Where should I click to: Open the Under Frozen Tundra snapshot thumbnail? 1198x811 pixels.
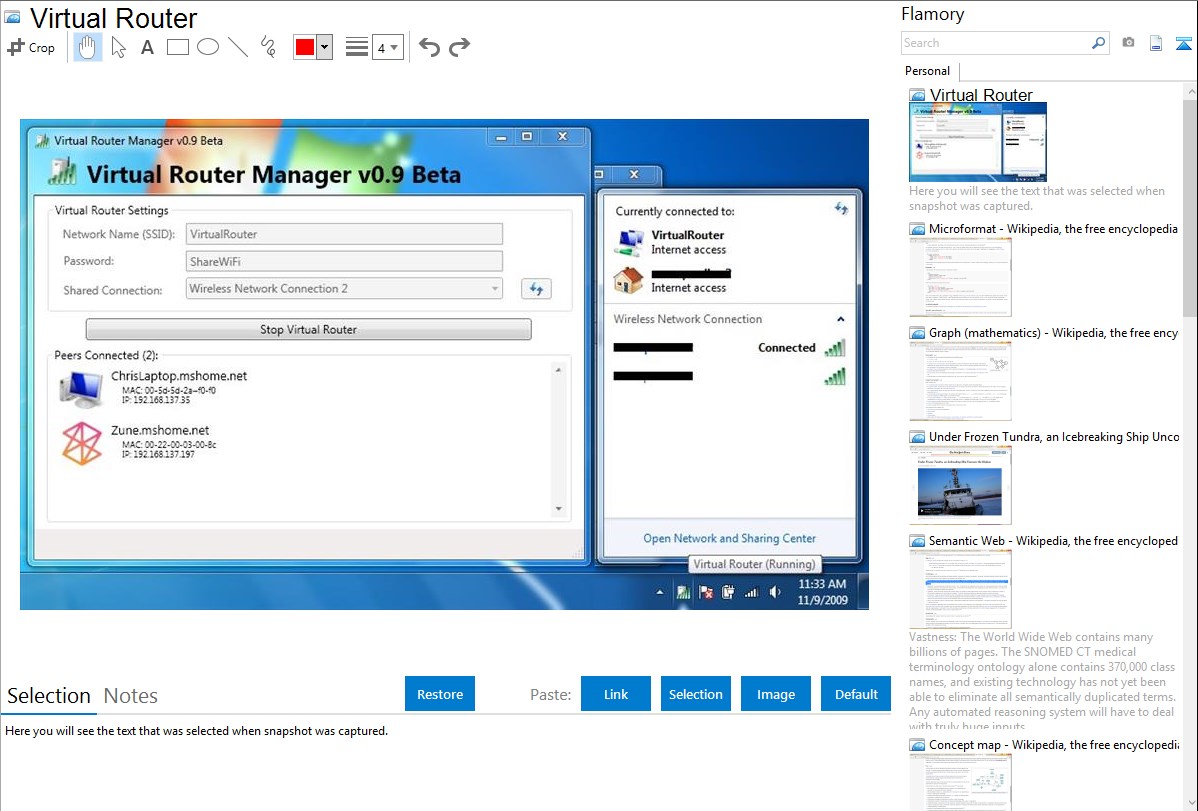(960, 485)
